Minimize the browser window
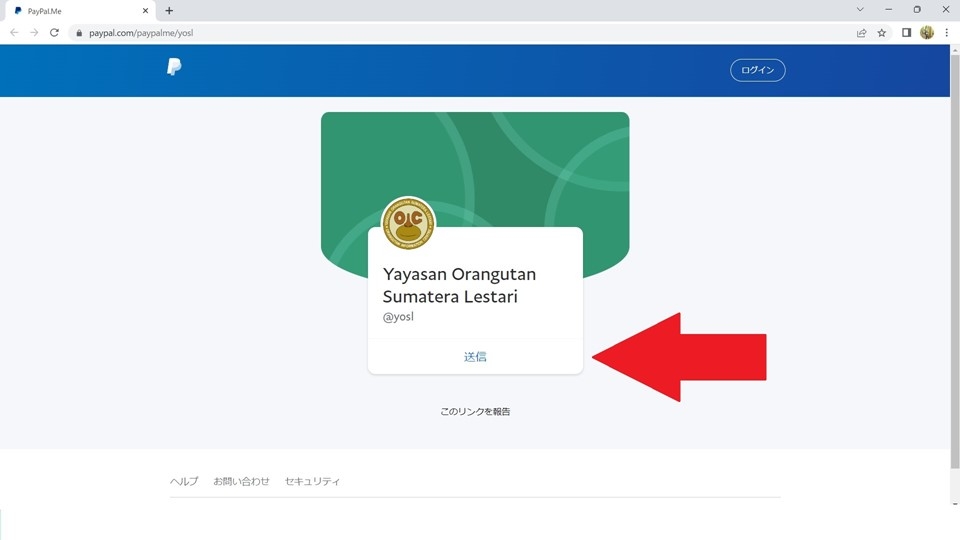The width and height of the screenshot is (960, 540). pos(888,10)
